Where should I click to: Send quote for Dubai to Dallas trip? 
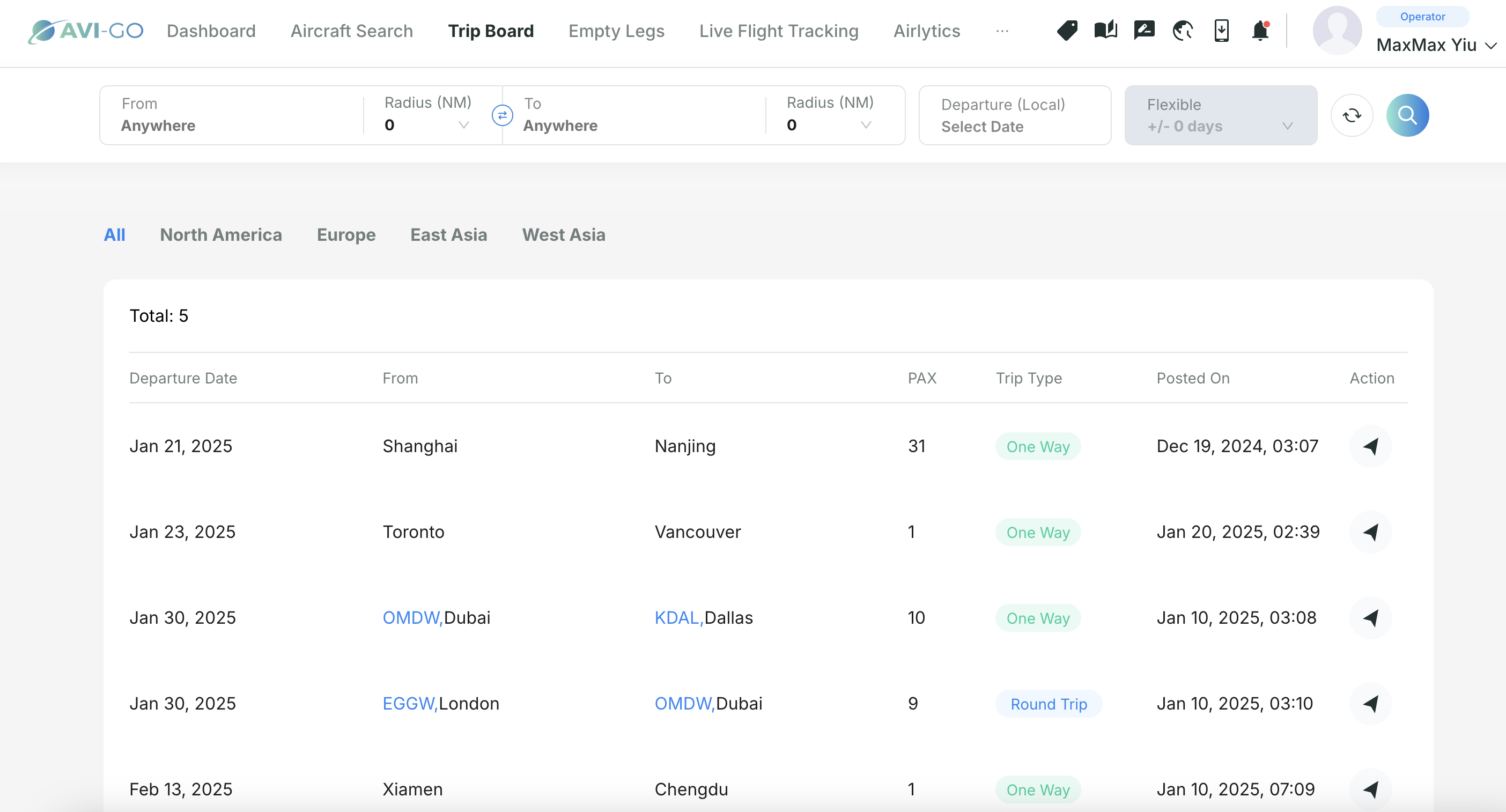coord(1370,618)
